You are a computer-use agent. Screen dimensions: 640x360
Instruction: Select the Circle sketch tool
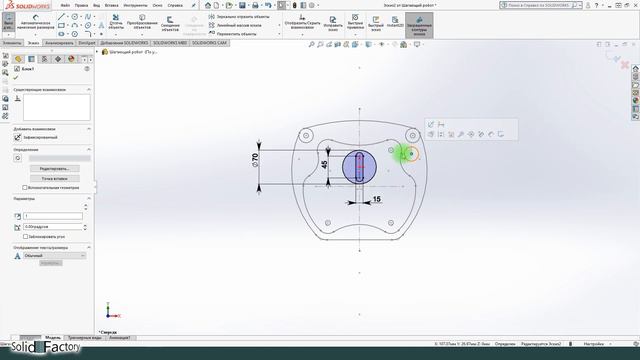[x=75, y=17]
